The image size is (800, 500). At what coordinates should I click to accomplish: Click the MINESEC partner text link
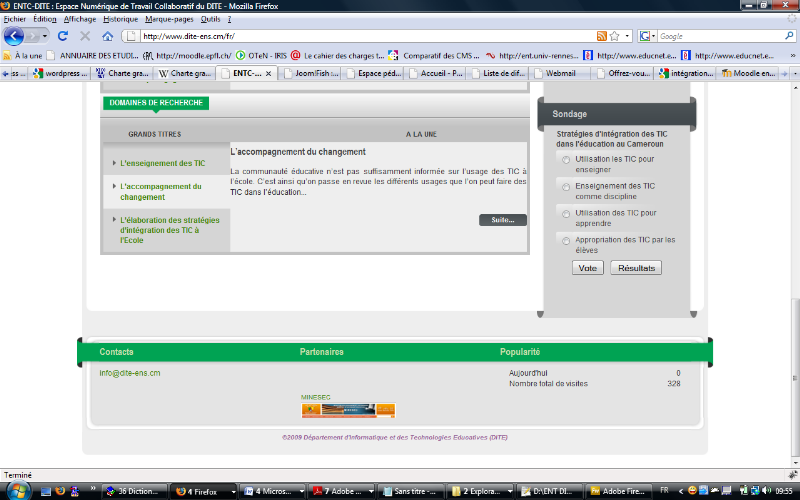(315, 397)
